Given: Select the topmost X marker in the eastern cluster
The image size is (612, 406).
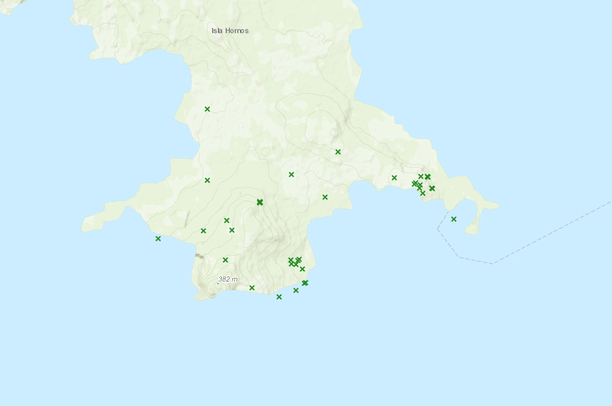Looking at the screenshot, I should click(x=427, y=176).
